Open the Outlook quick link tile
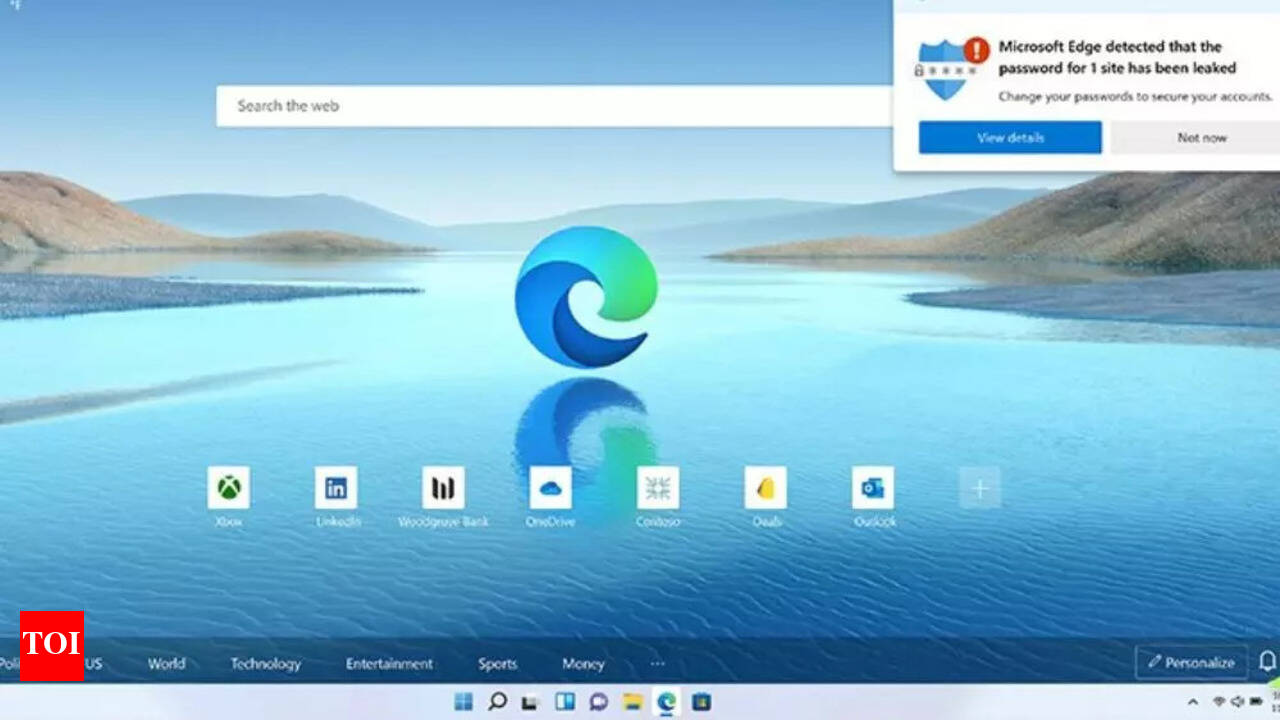The height and width of the screenshot is (720, 1280). 872,488
